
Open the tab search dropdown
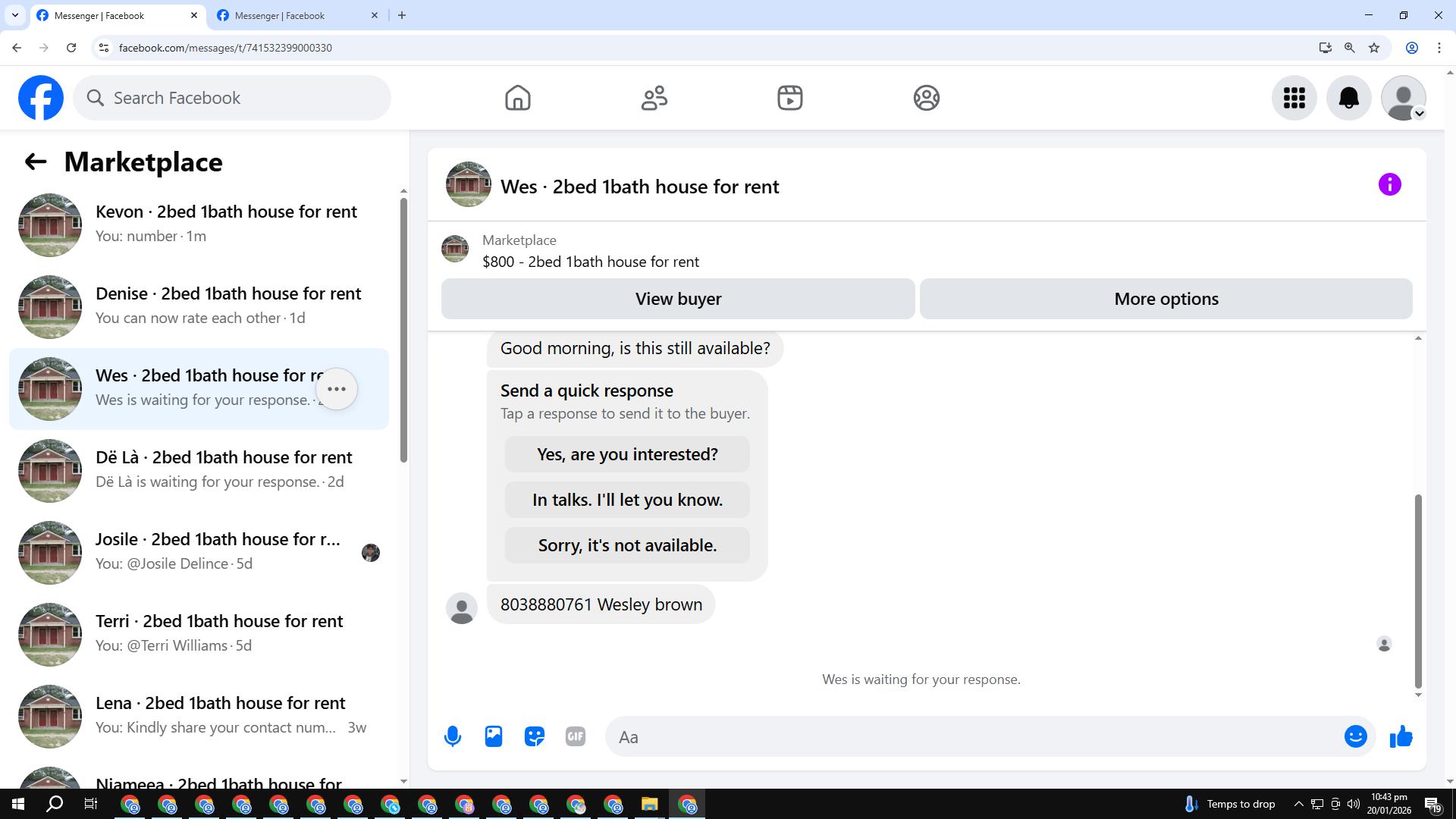(x=14, y=15)
